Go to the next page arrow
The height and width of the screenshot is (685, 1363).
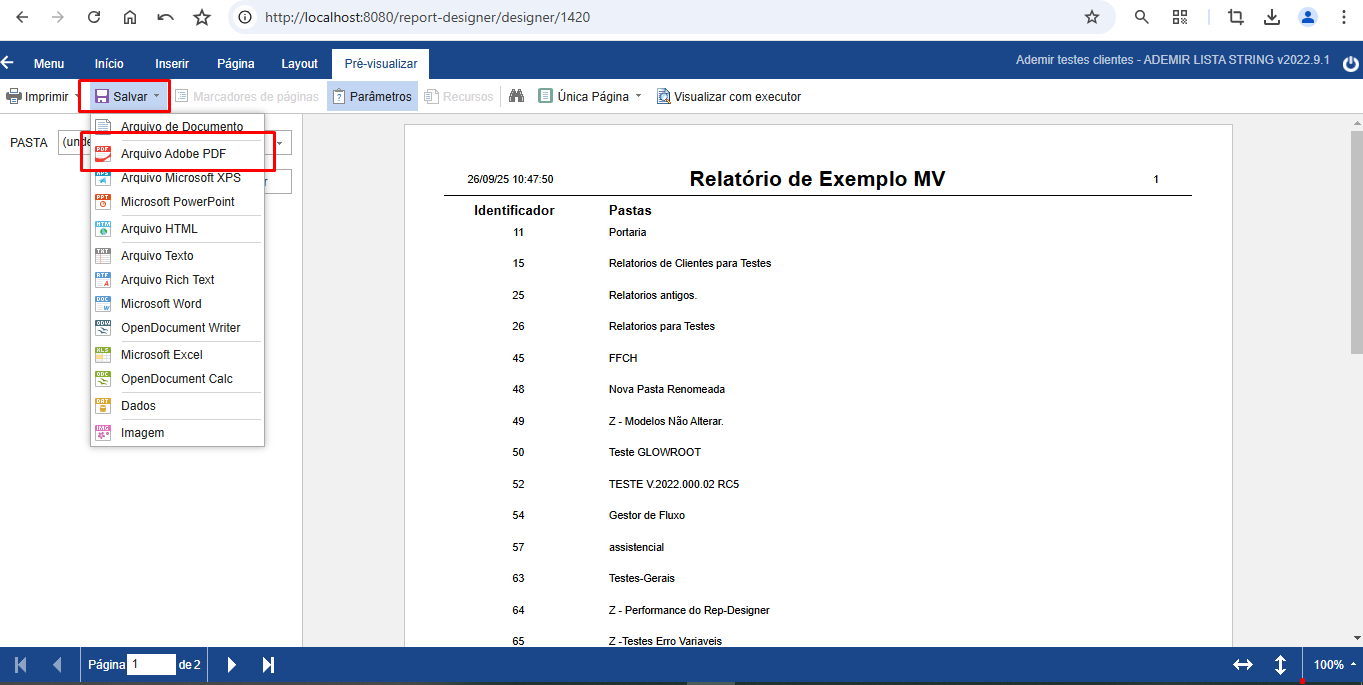(x=232, y=665)
